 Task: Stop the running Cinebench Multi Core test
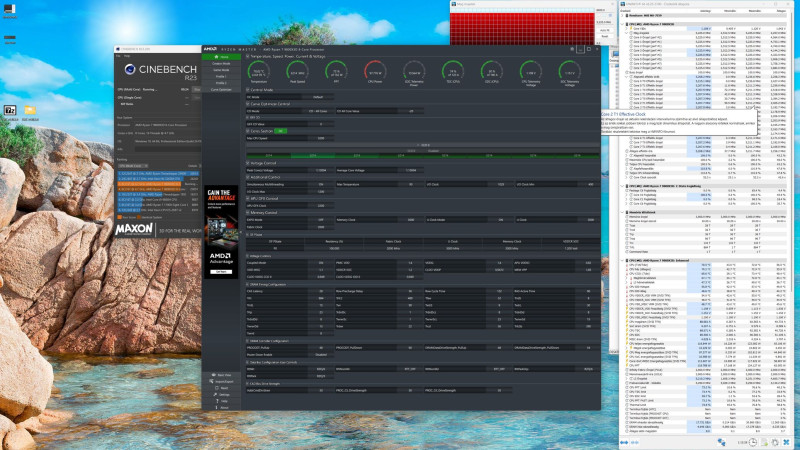click(197, 89)
